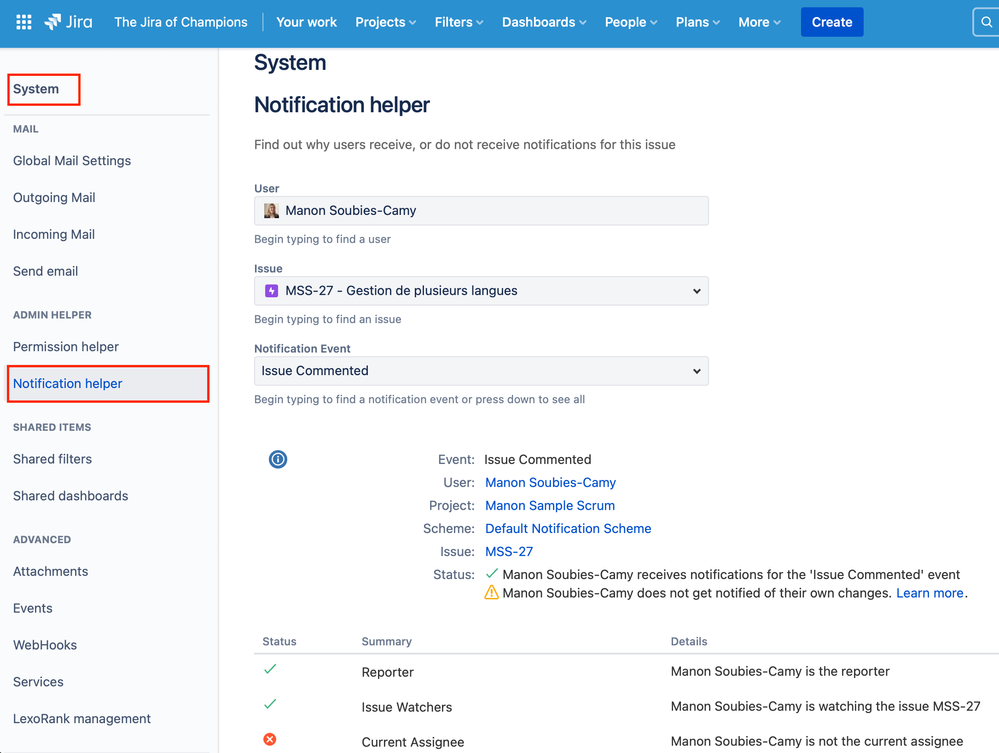
Task: Open the search icon in top bar
Action: (986, 22)
